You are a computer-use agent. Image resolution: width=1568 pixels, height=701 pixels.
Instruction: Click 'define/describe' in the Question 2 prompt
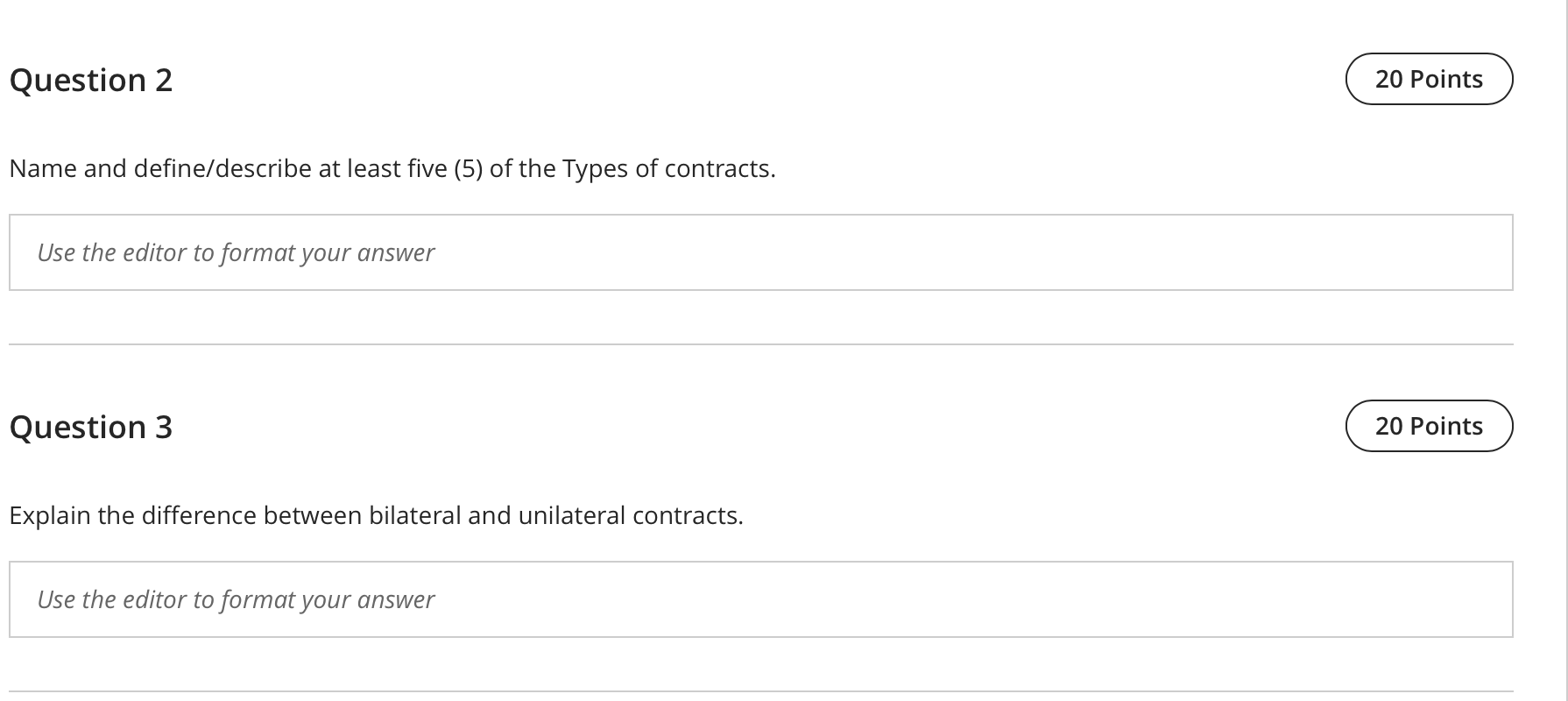[222, 168]
